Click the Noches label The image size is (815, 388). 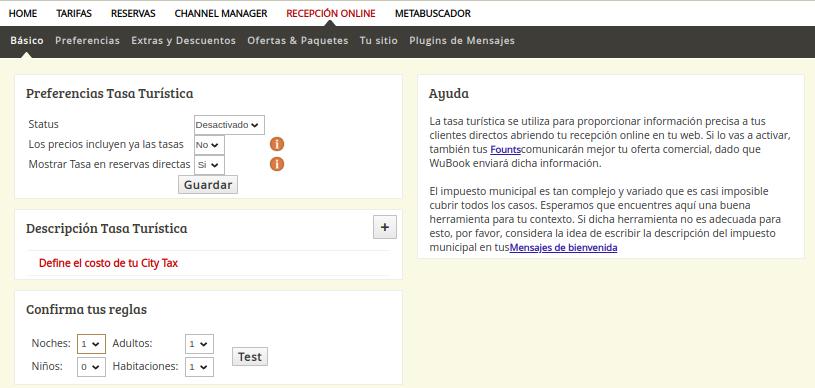(x=51, y=343)
